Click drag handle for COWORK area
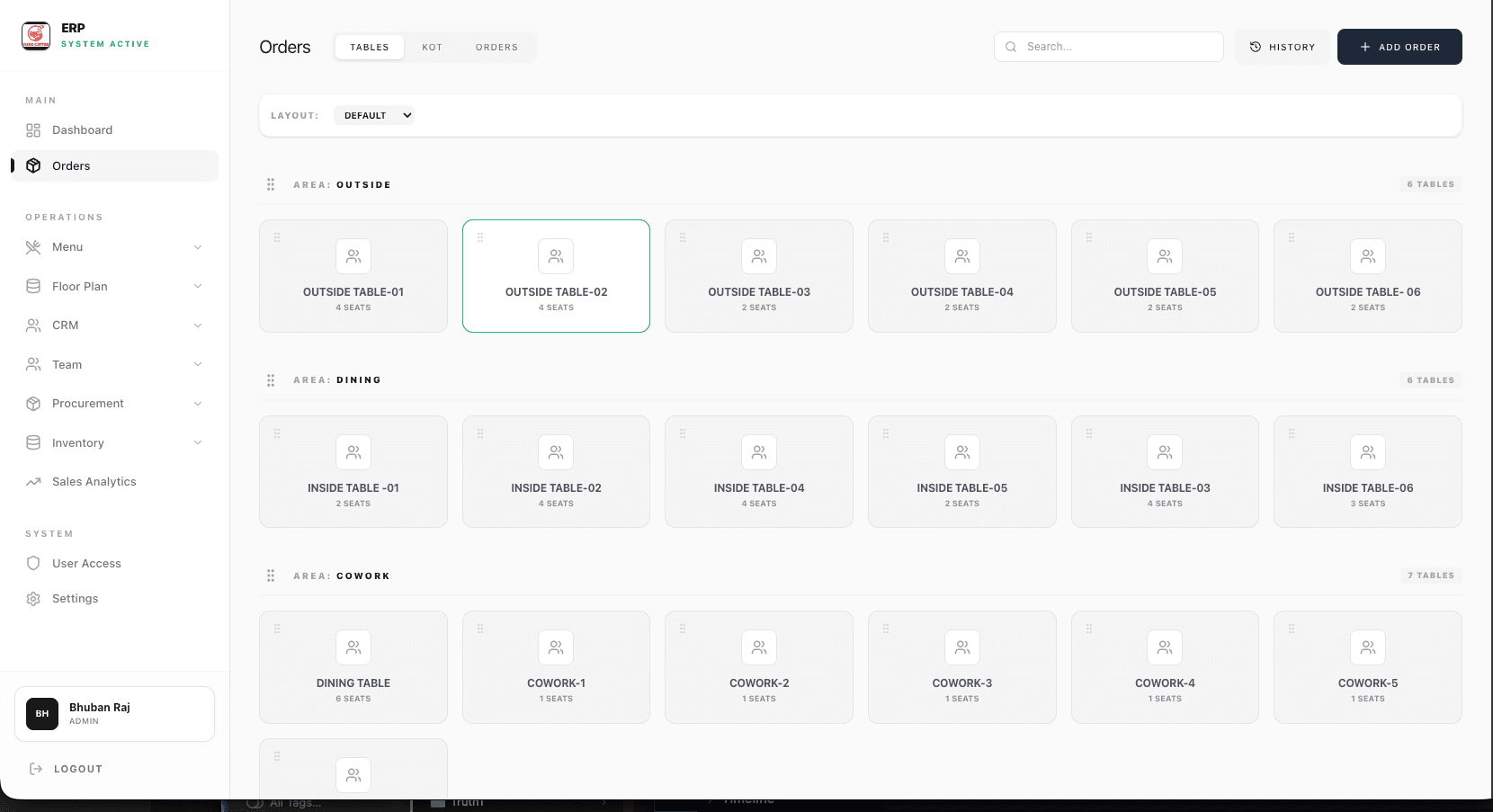Screen dimensions: 1493x812 (x=271, y=576)
